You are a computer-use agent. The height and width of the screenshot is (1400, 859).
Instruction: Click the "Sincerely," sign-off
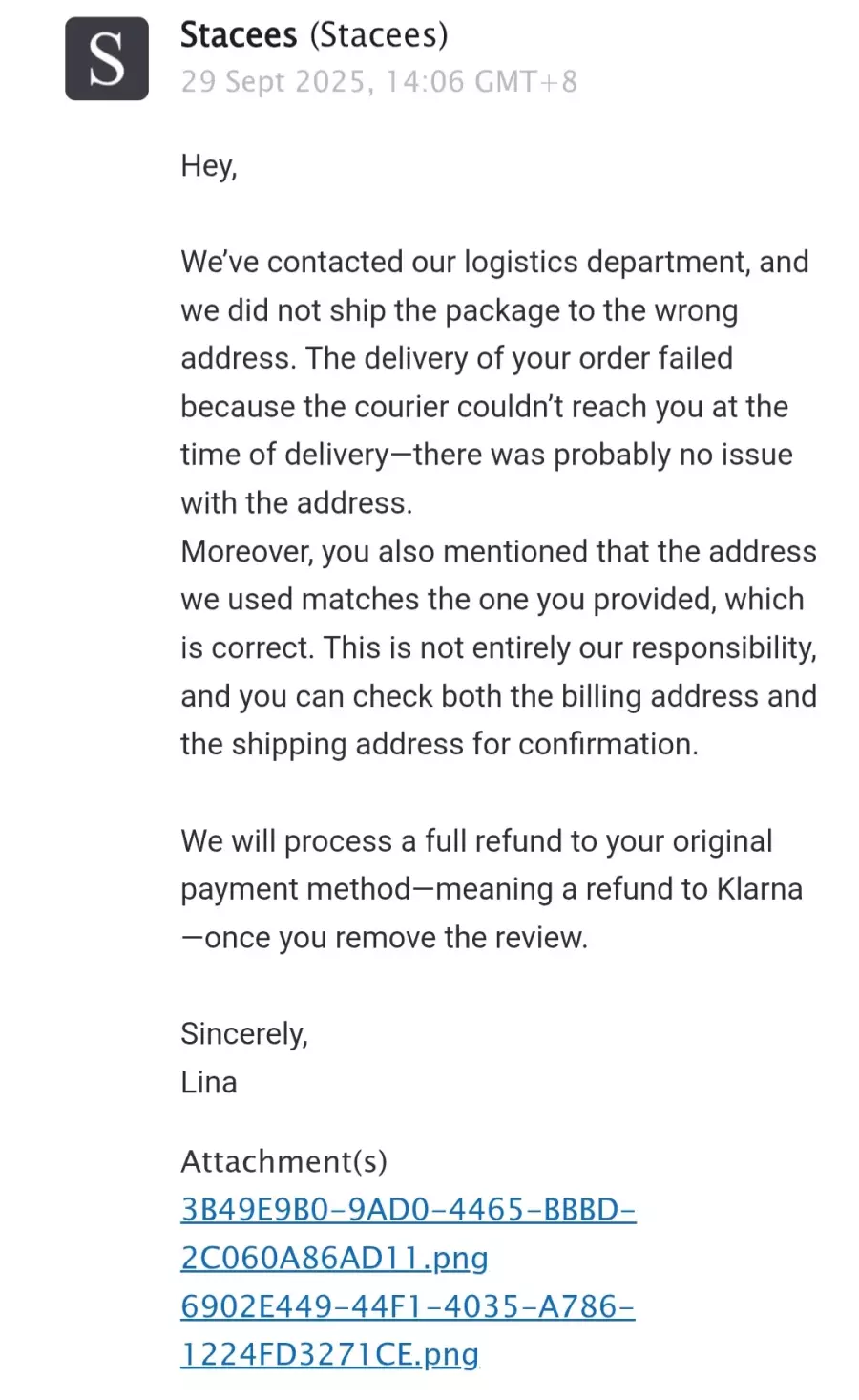pos(244,1034)
